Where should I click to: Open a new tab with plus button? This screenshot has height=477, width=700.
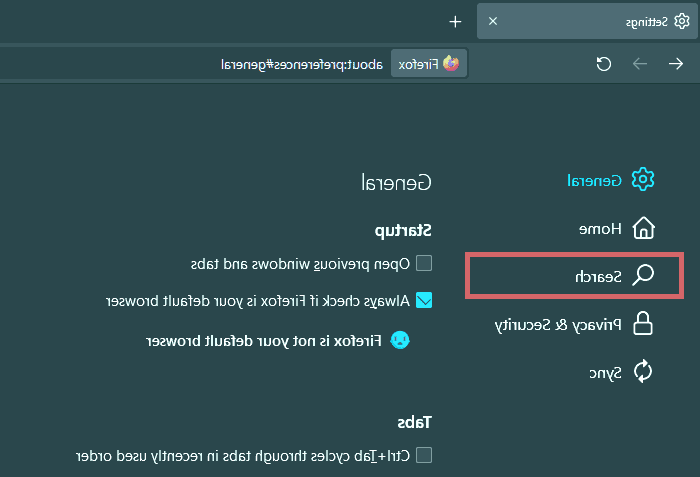(455, 21)
